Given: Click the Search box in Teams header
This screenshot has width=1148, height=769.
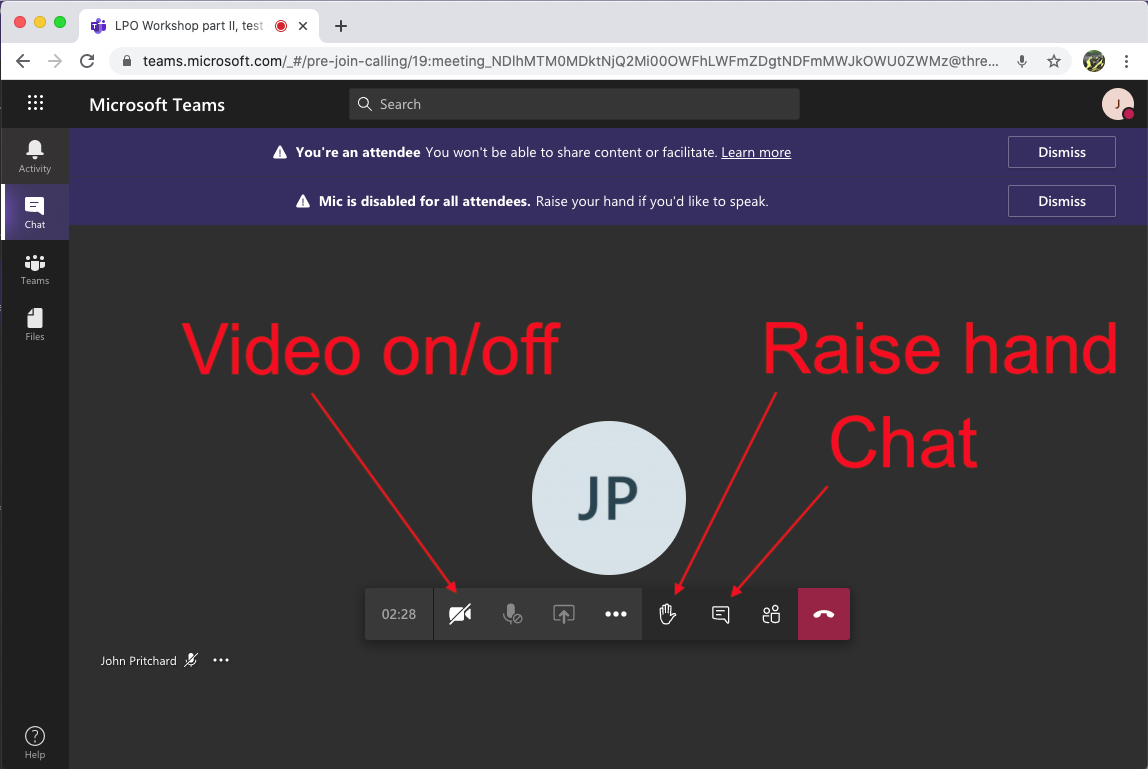Looking at the screenshot, I should coord(575,104).
